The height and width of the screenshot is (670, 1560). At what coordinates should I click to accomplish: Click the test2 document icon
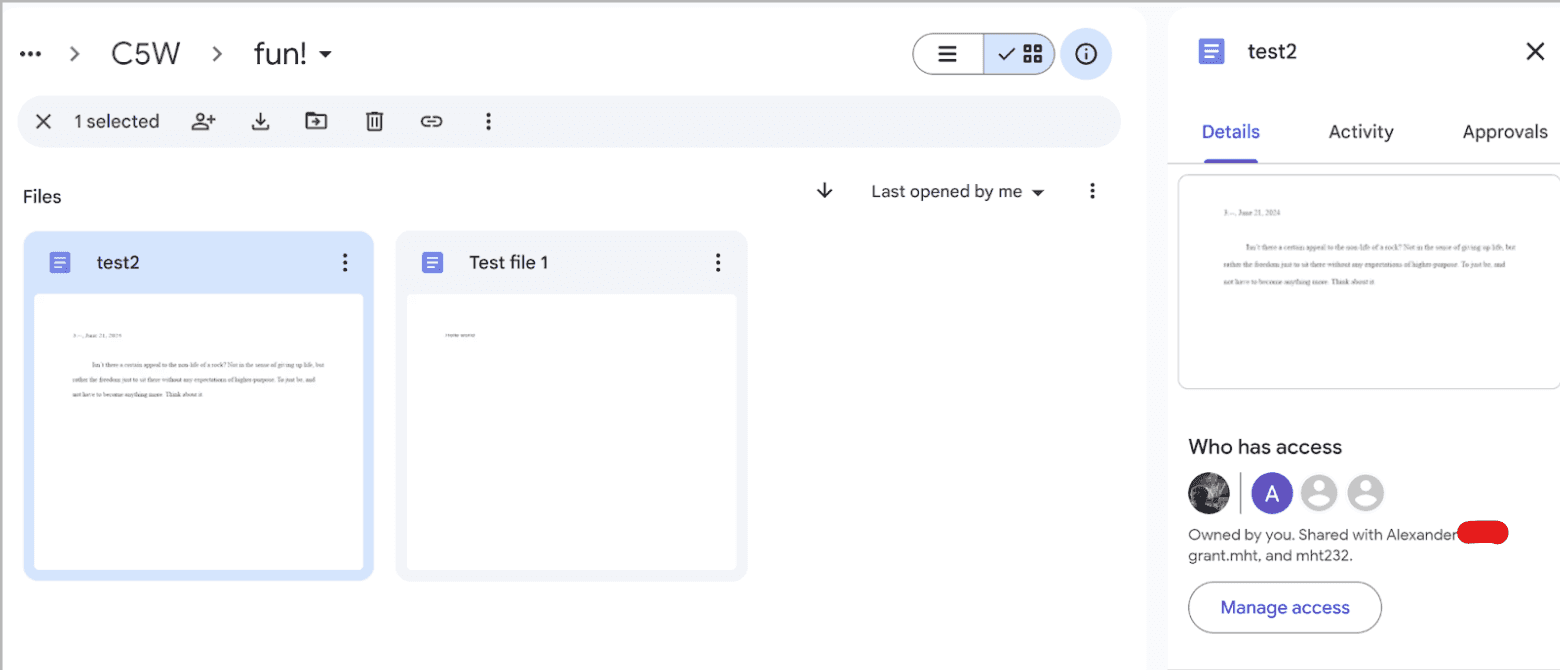point(60,262)
